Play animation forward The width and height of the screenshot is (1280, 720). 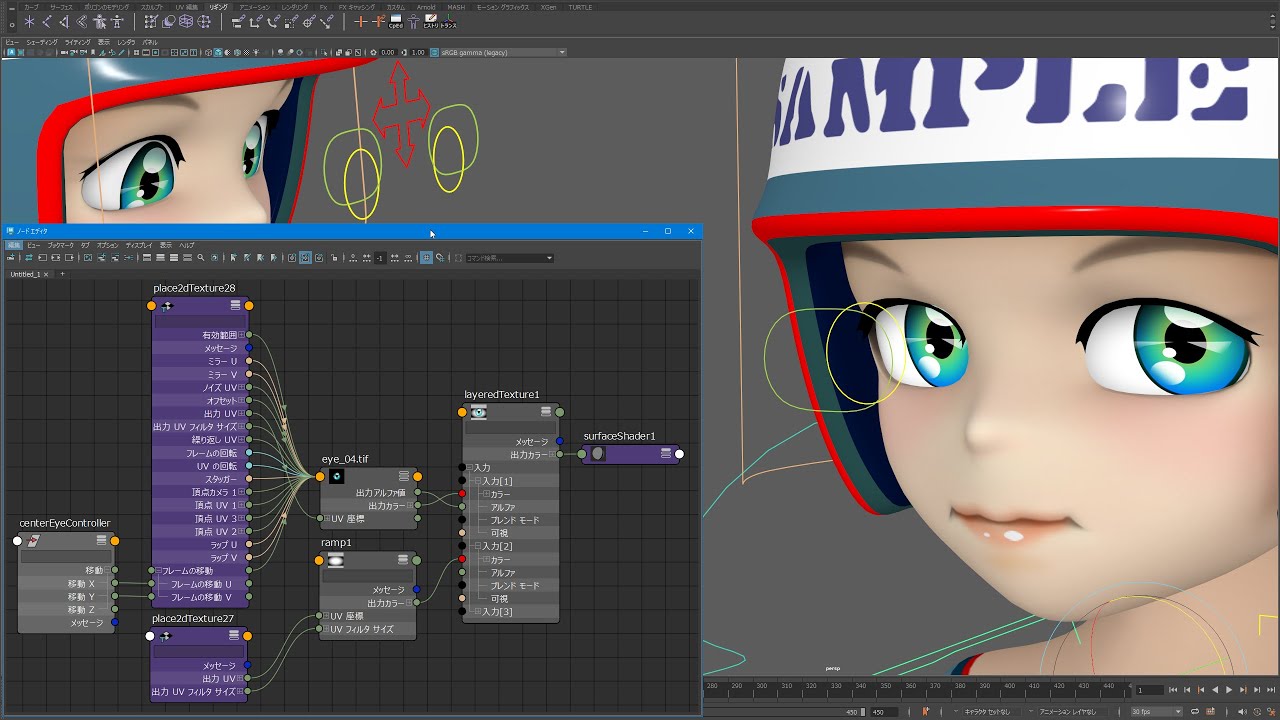pyautogui.click(x=1229, y=690)
